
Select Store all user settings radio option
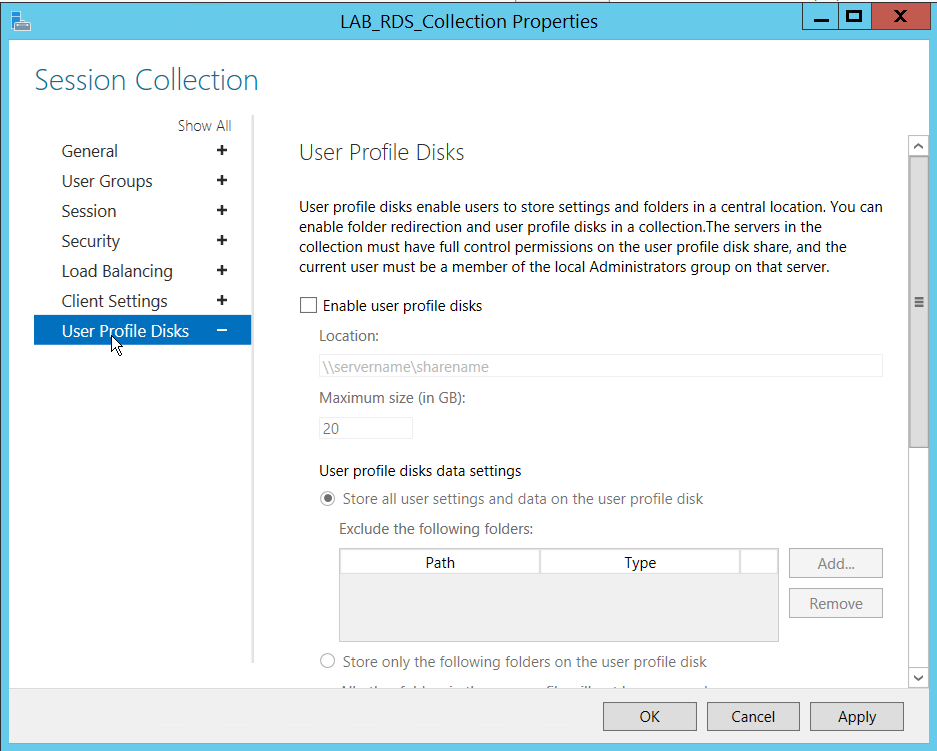pos(327,499)
